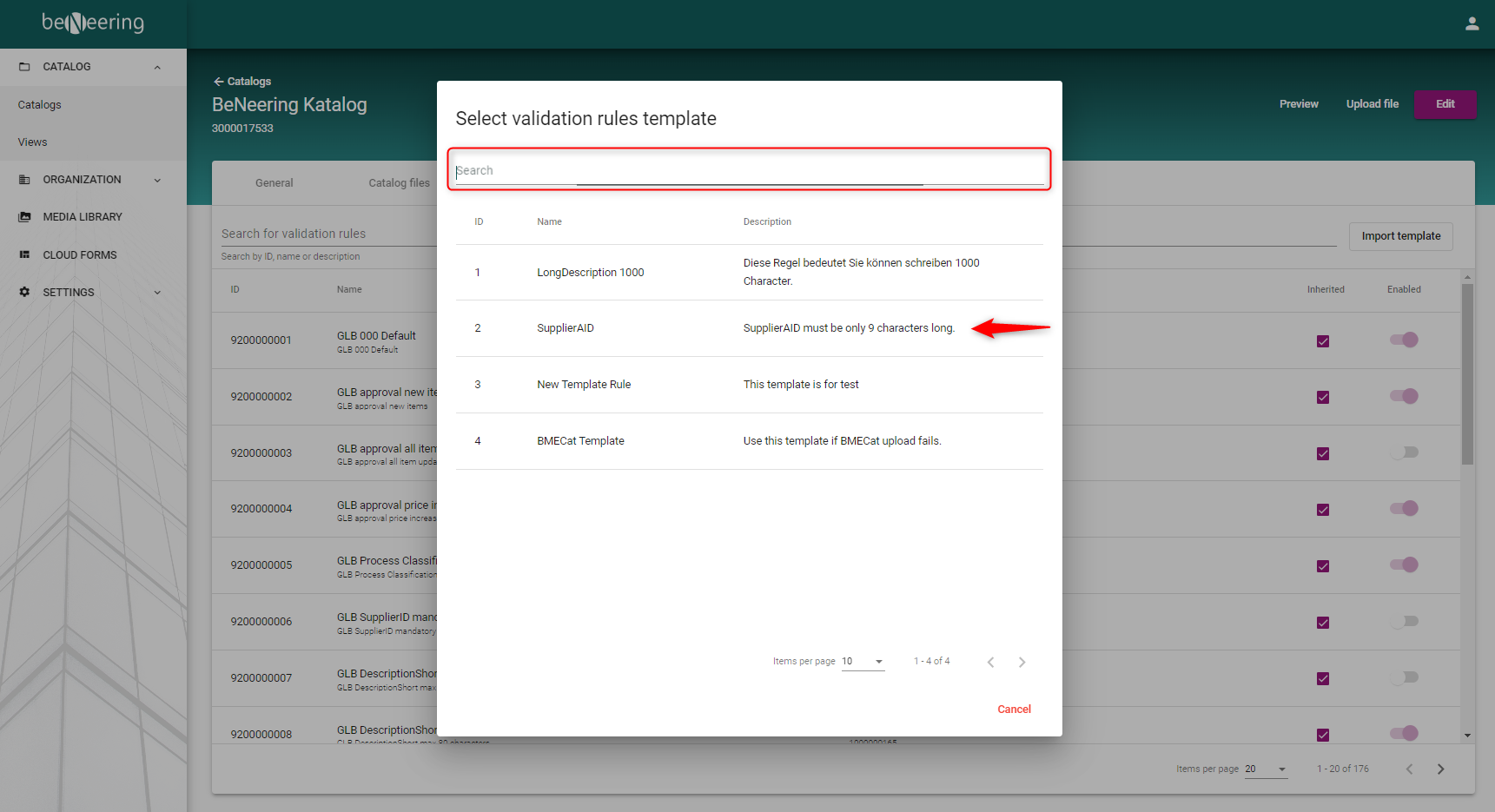Expand the Organization menu chevron
The width and height of the screenshot is (1495, 812).
pos(157,181)
